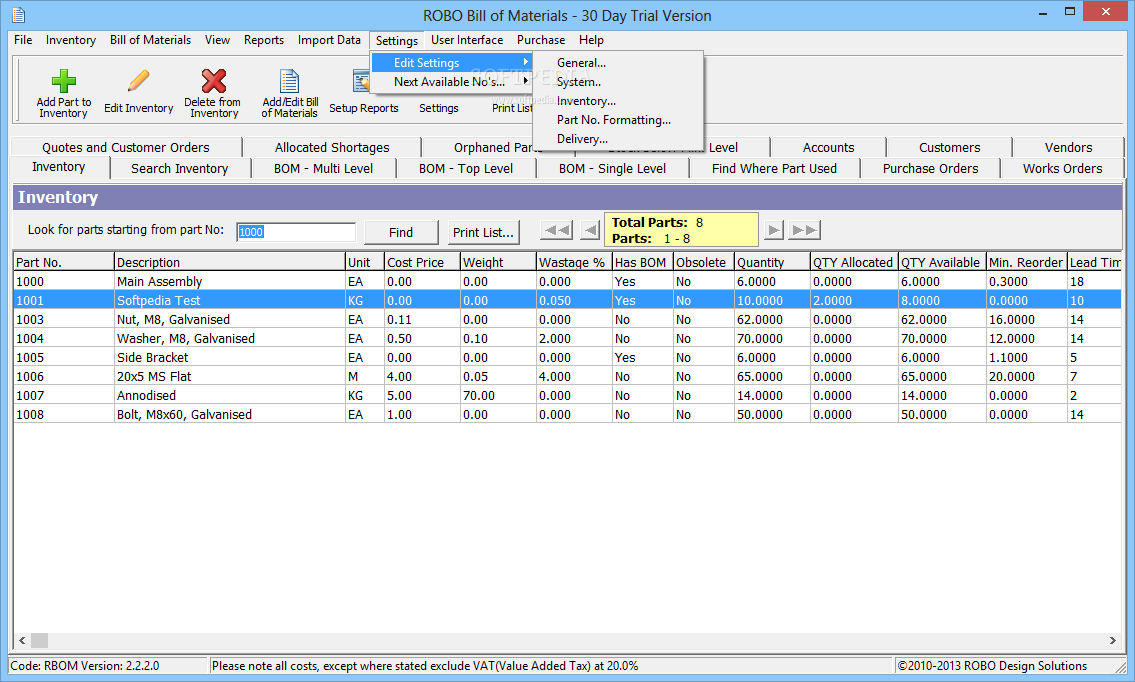Click the Print List... button
Viewport: 1135px width, 682px height.
pos(483,232)
